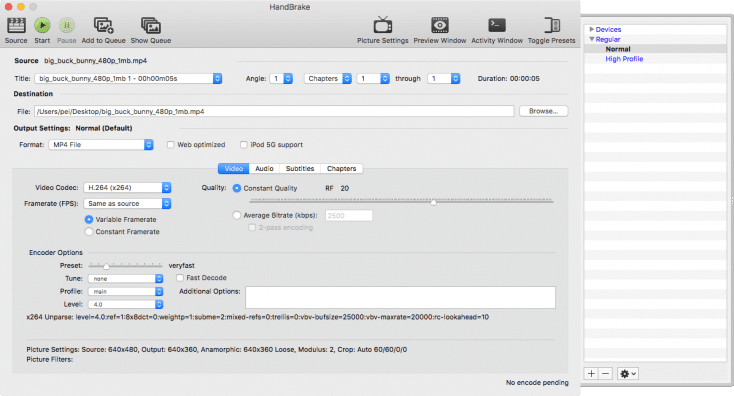
Task: Open the Video Codec dropdown
Action: (127, 188)
